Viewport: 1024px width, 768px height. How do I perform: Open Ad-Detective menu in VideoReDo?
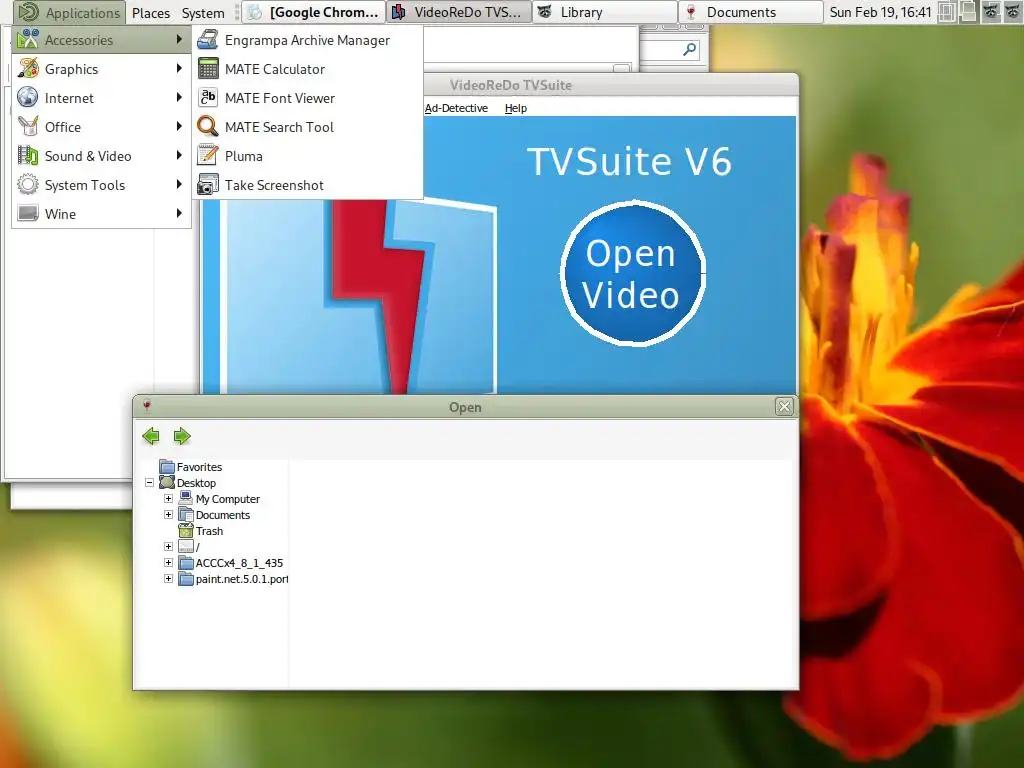pyautogui.click(x=456, y=108)
